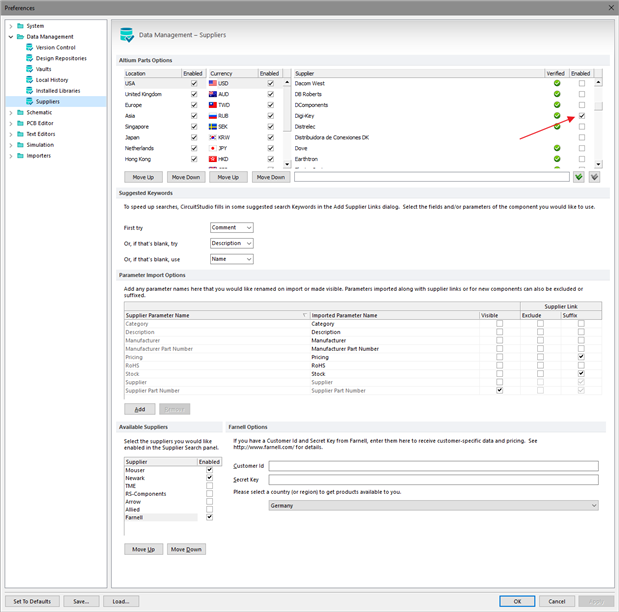Open Installed Libraries settings
The height and width of the screenshot is (612, 619).
(59, 91)
